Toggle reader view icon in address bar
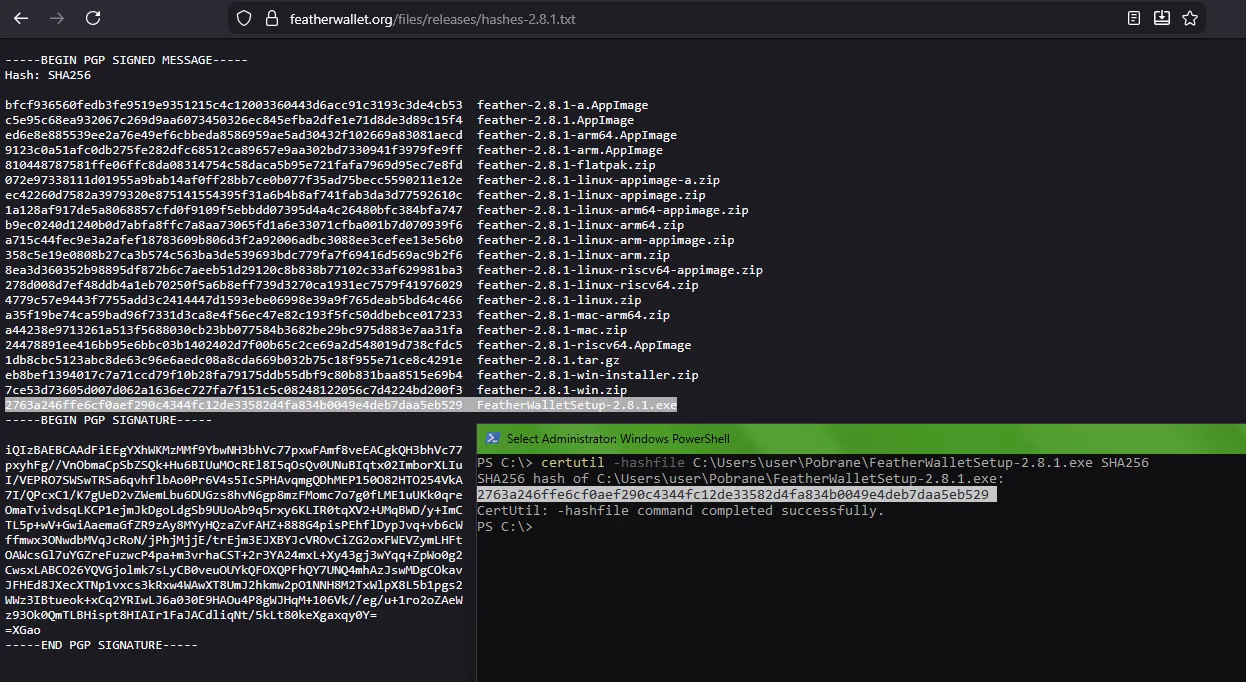The height and width of the screenshot is (682, 1246). pyautogui.click(x=1133, y=18)
